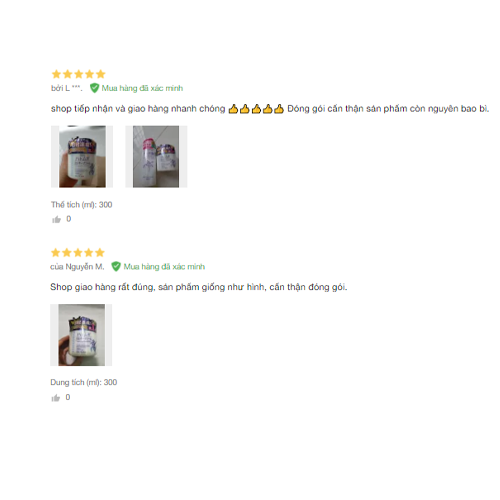Click the thumbs-up icon on L***'s review

click(57, 219)
